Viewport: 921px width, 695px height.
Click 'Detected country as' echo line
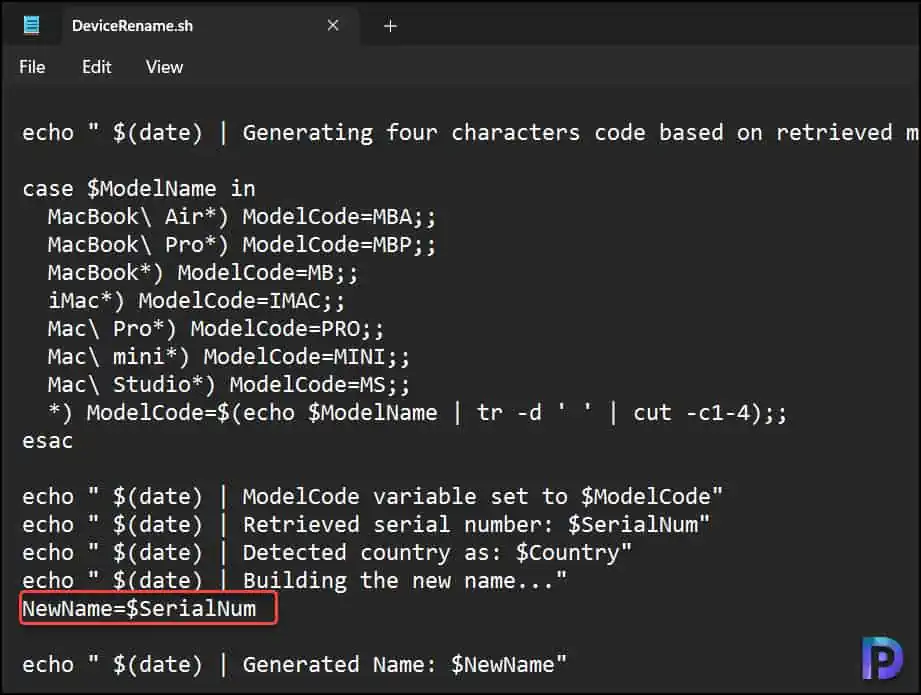coord(327,553)
